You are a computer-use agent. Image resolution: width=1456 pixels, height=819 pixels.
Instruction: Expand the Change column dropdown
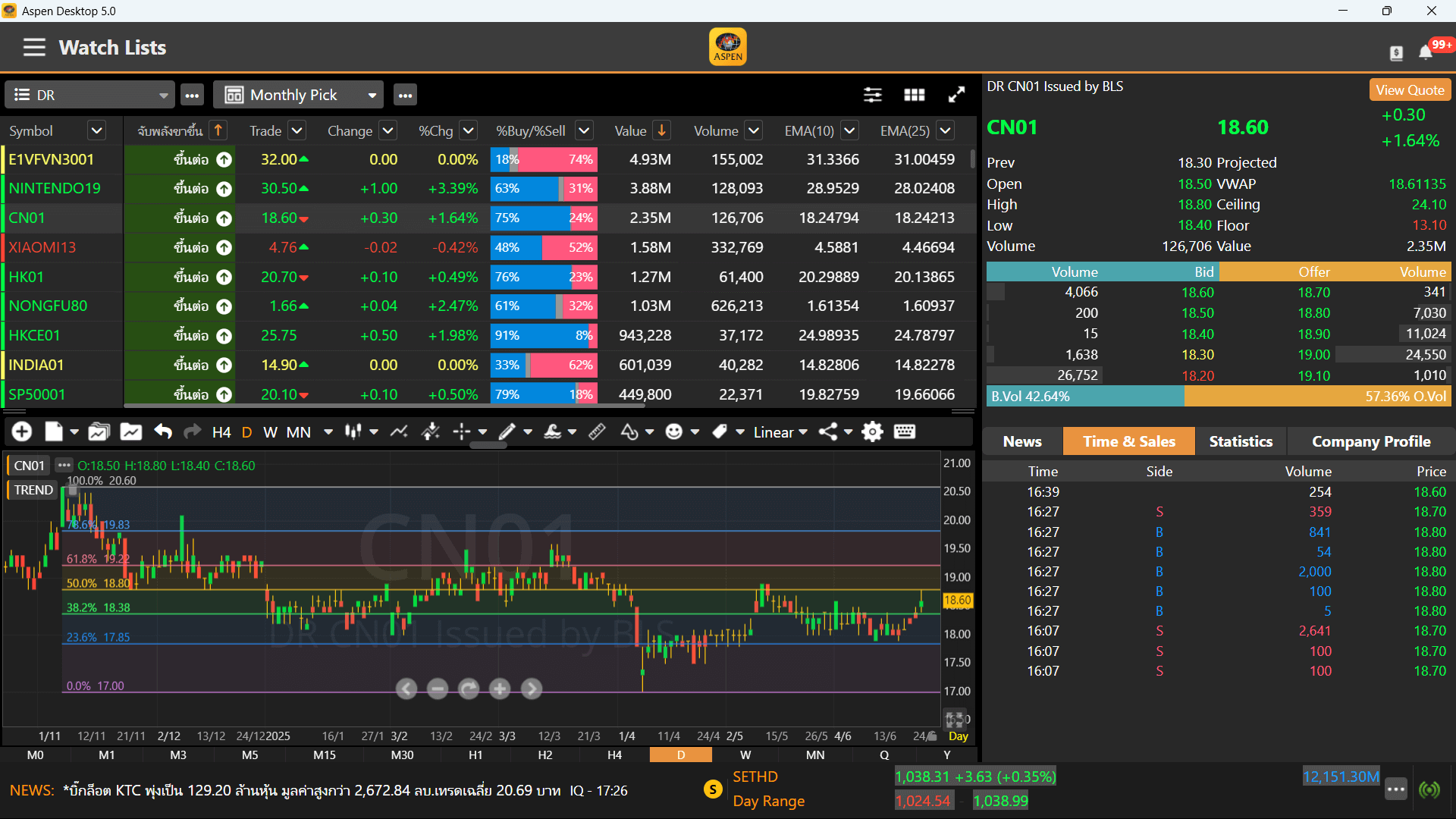[388, 130]
